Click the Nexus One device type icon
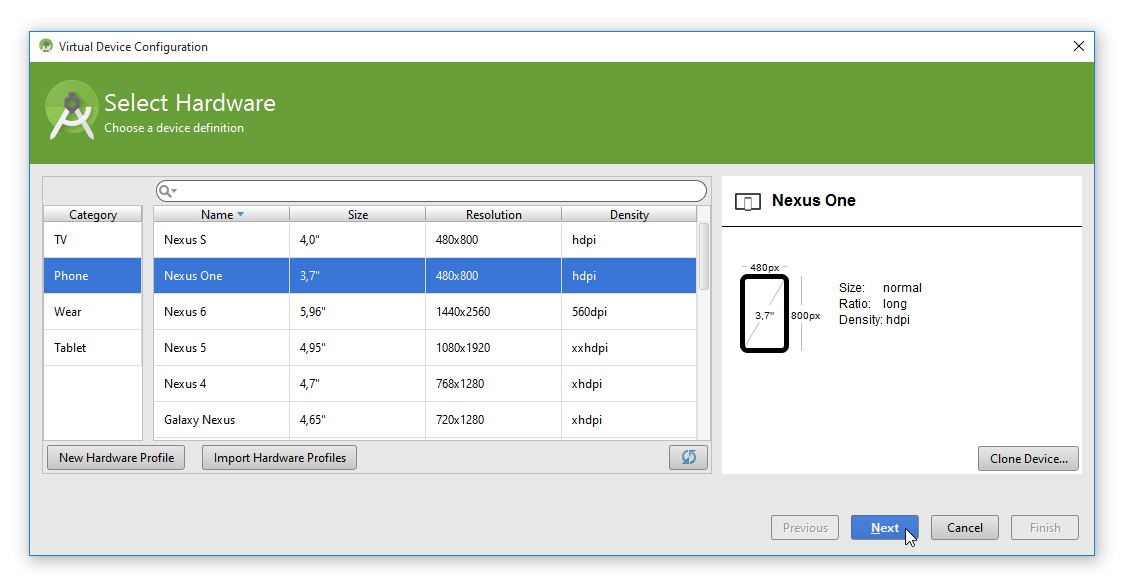Screen dimensions: 1124x581 click(x=748, y=201)
